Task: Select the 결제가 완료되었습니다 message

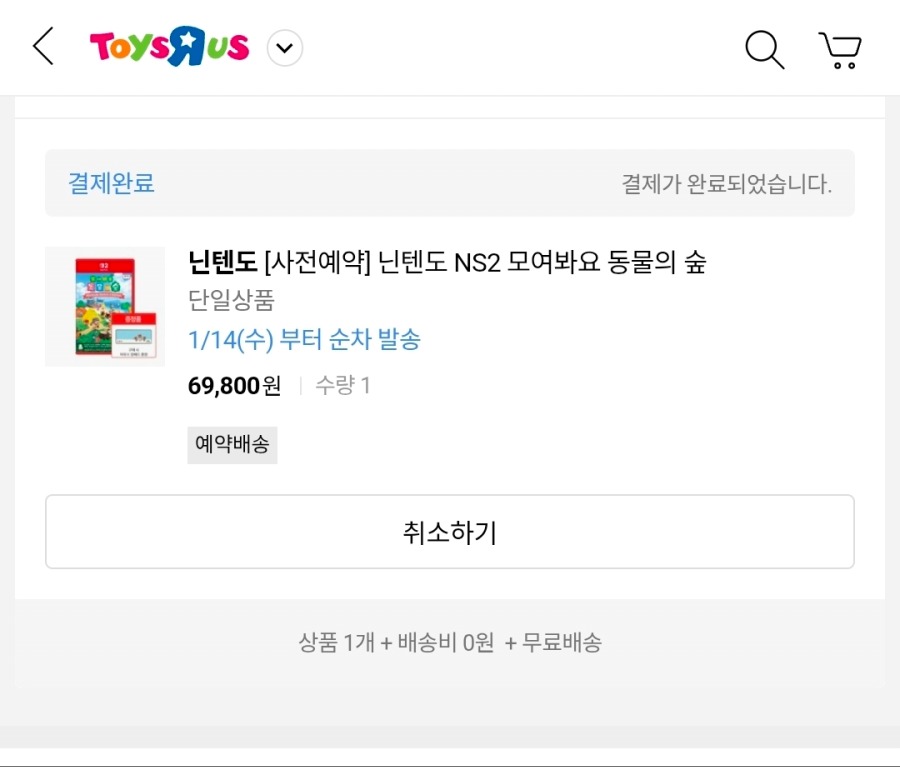Action: tap(726, 184)
